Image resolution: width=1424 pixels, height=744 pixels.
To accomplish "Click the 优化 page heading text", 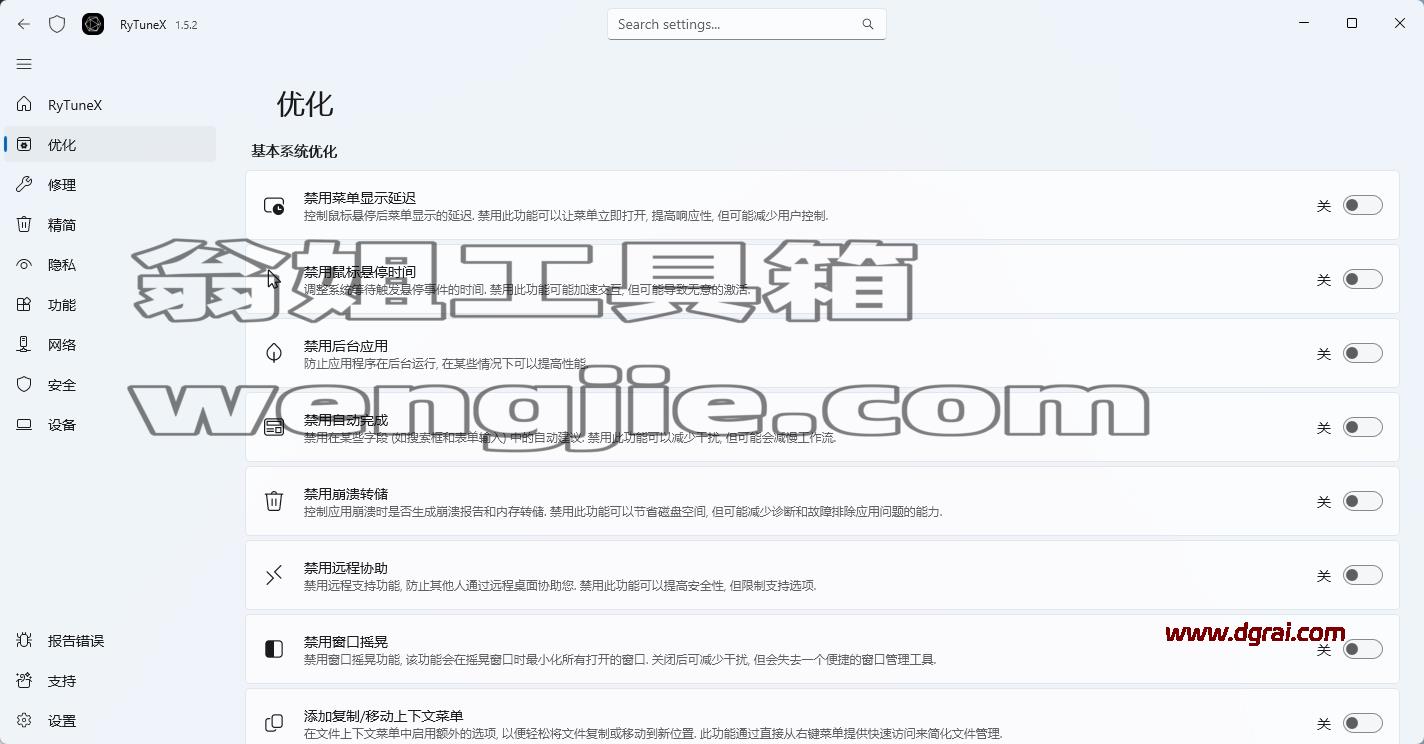I will click(x=305, y=104).
